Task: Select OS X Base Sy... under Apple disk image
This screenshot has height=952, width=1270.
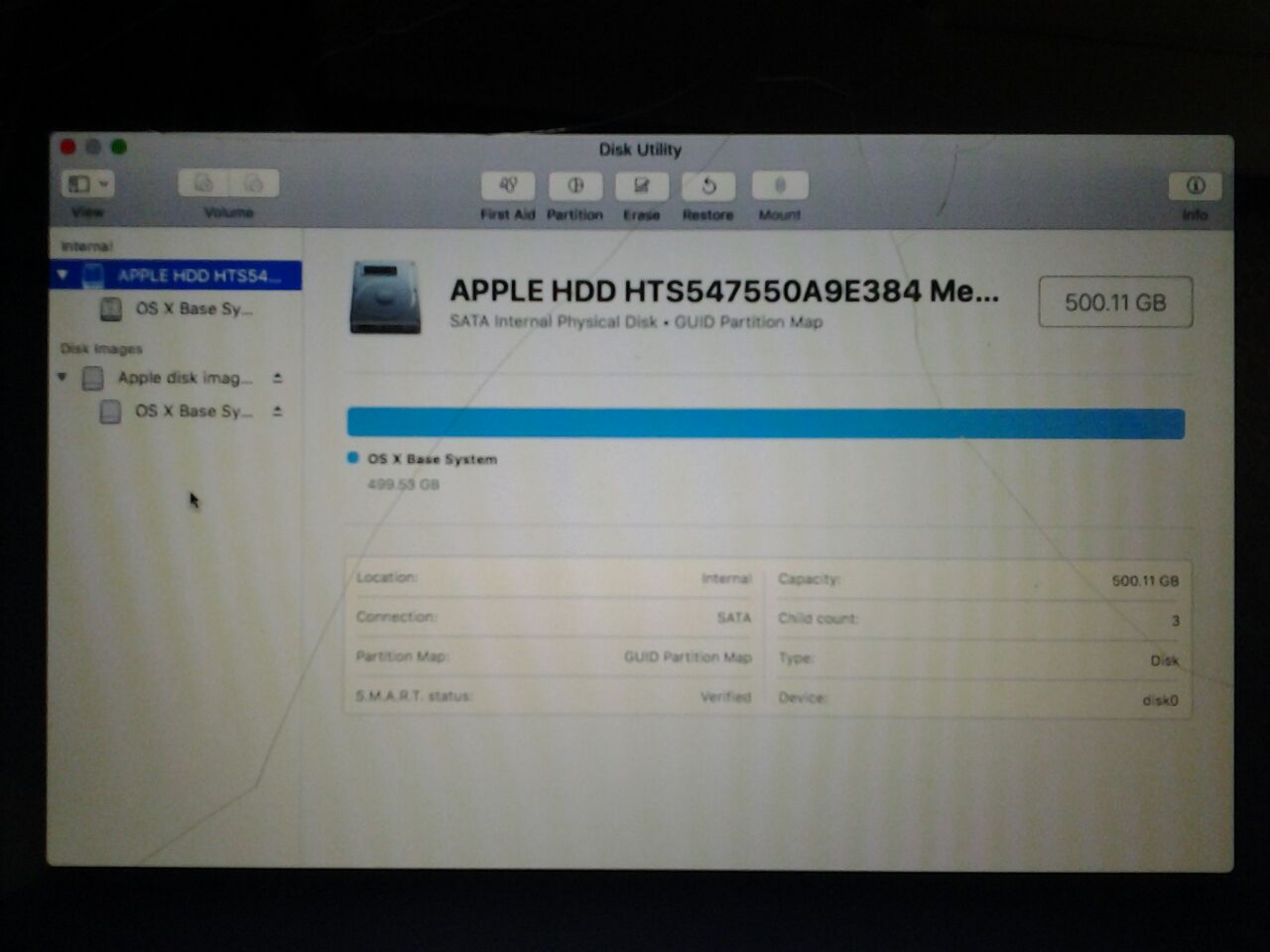Action: coord(176,411)
